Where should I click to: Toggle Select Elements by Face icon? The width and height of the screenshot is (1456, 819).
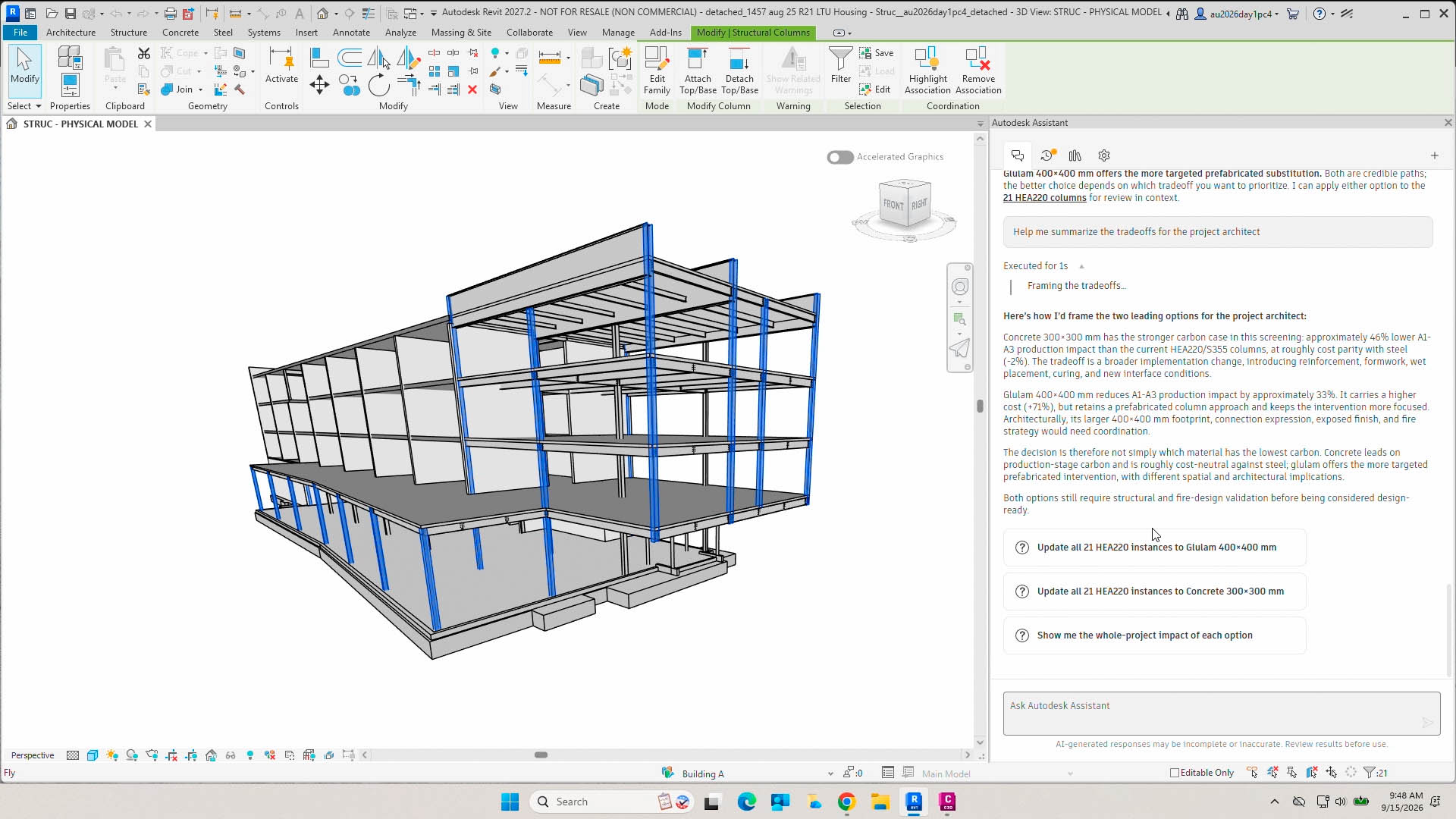point(1311,773)
